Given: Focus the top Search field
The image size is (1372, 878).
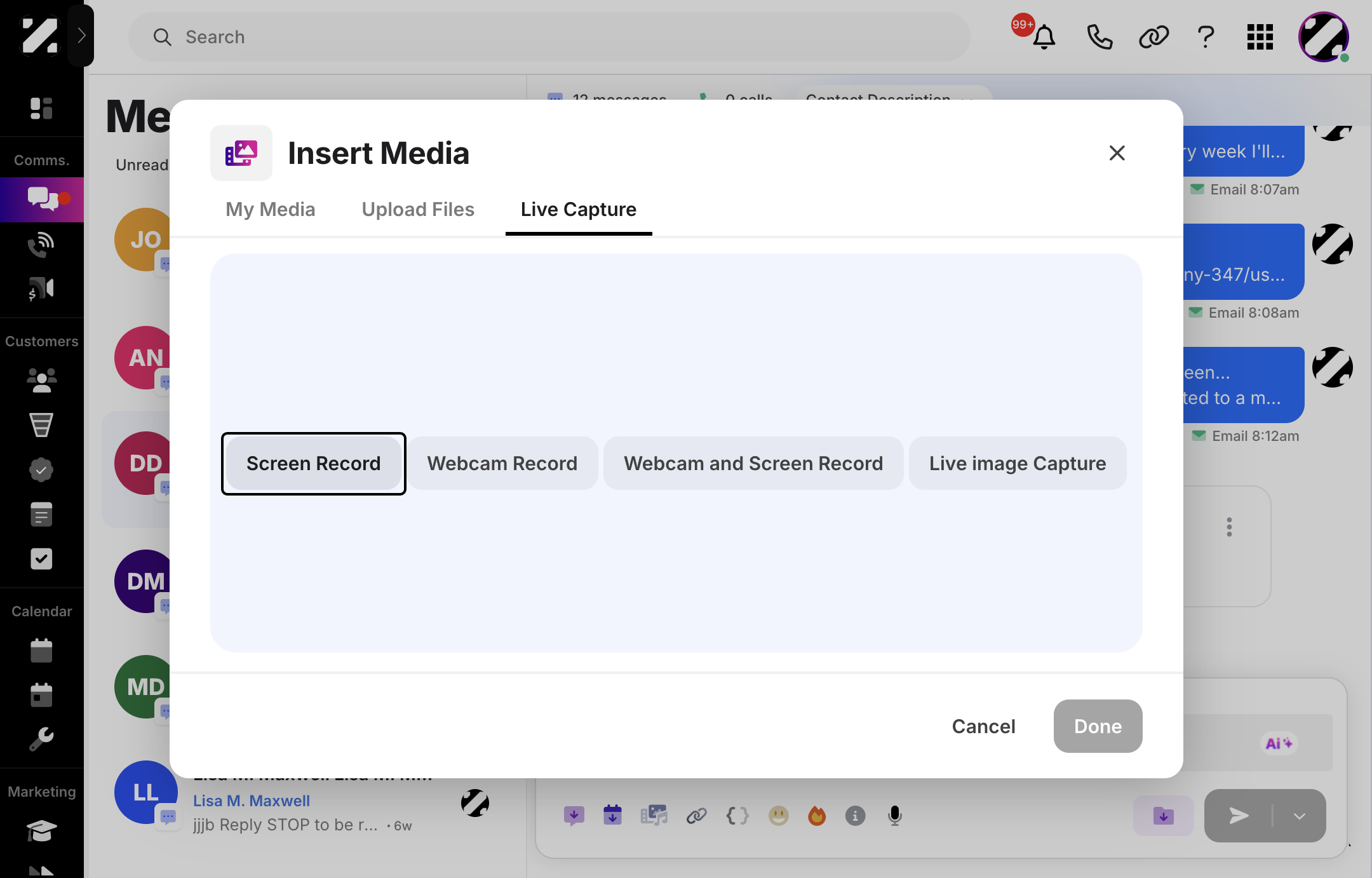Looking at the screenshot, I should coord(549,37).
